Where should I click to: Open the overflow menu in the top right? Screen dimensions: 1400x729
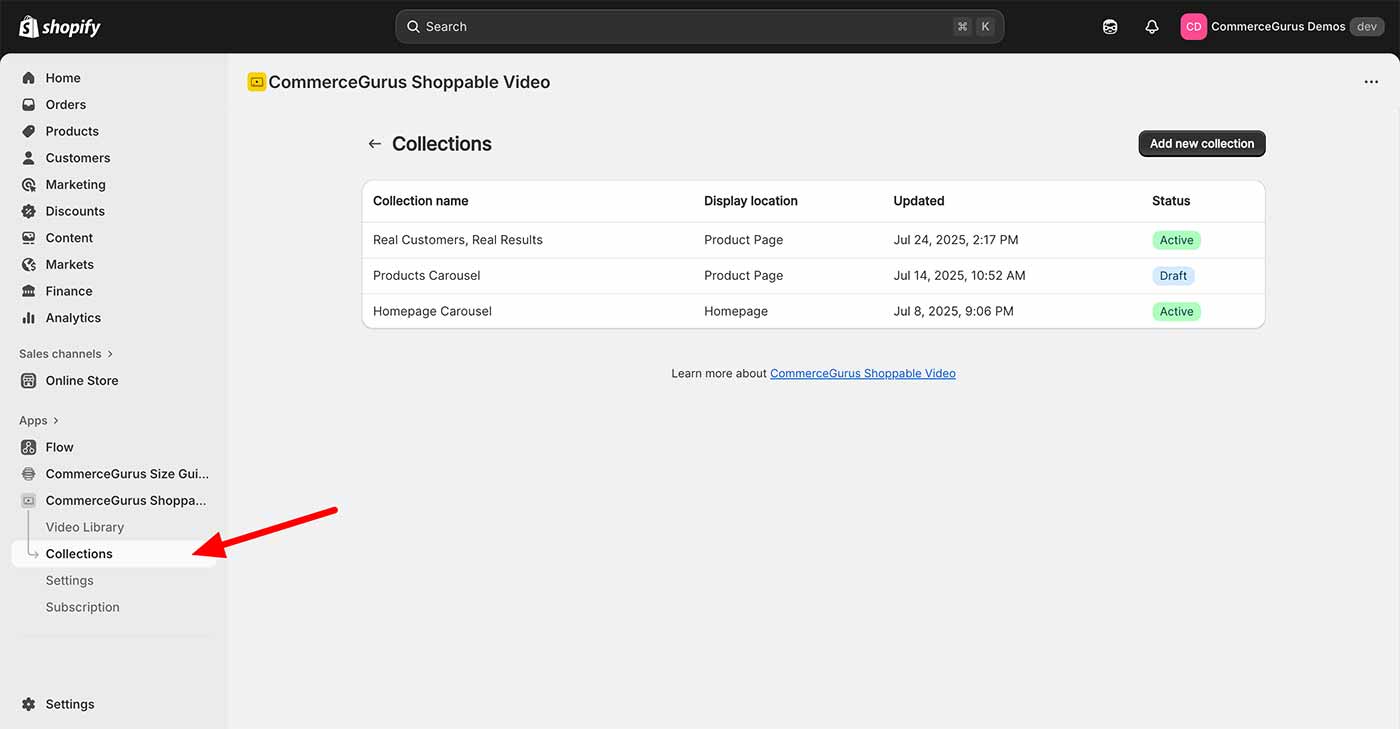coord(1371,81)
